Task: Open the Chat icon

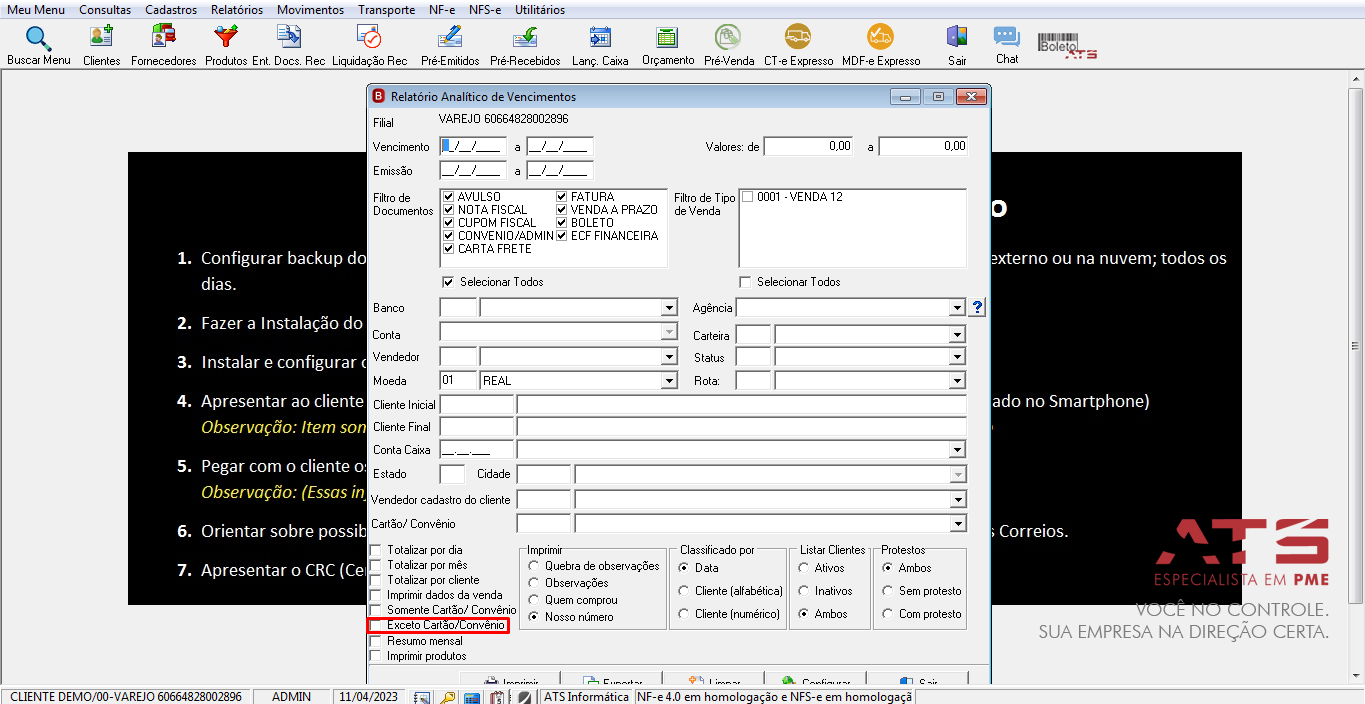Action: pyautogui.click(x=1007, y=46)
